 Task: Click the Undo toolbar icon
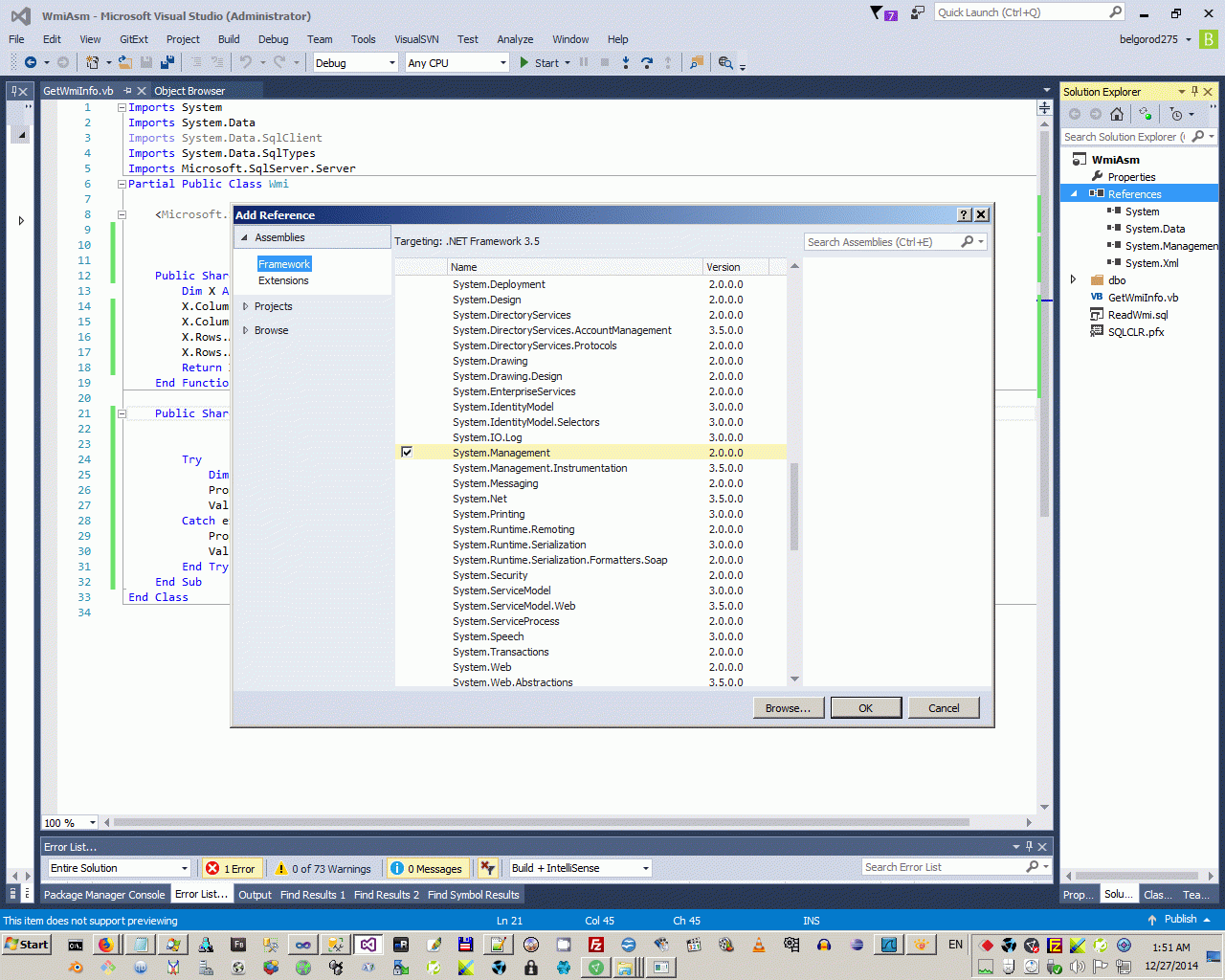coord(246,62)
